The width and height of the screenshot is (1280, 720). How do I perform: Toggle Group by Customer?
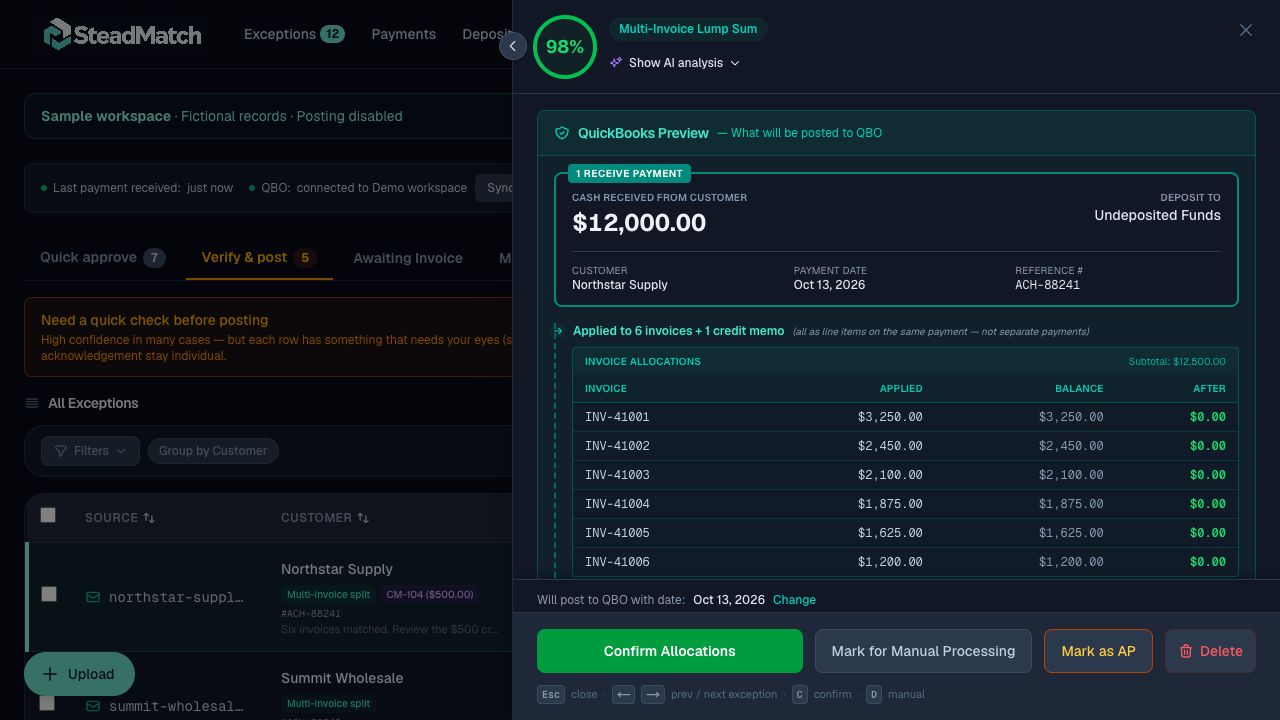[x=213, y=451]
